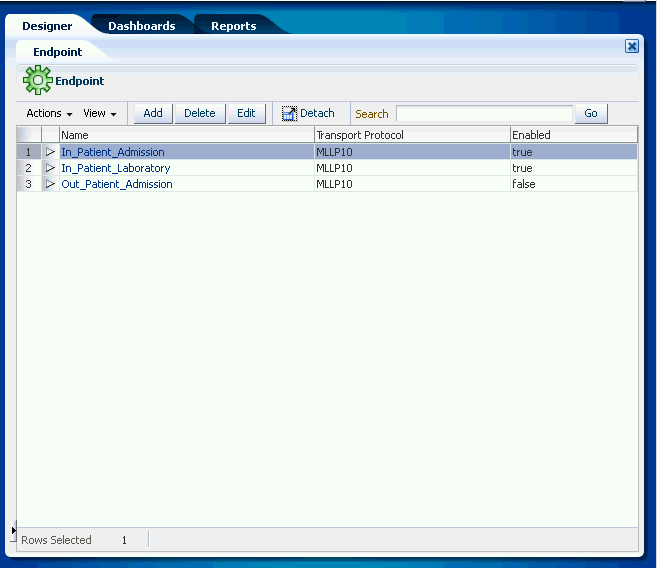Click the Name column header

[x=186, y=135]
